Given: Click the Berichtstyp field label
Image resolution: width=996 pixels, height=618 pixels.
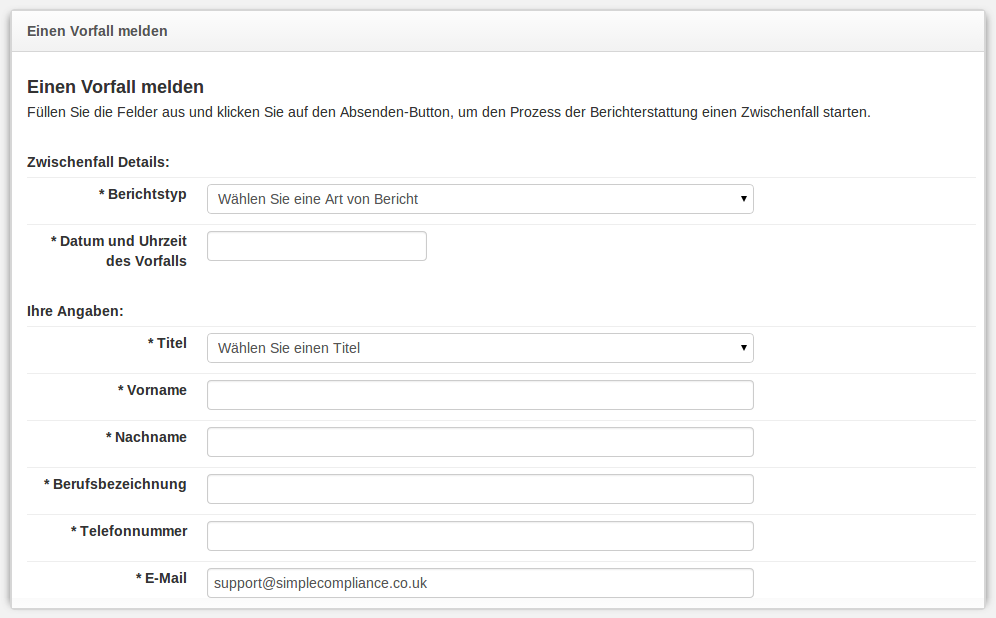Looking at the screenshot, I should [x=143, y=194].
